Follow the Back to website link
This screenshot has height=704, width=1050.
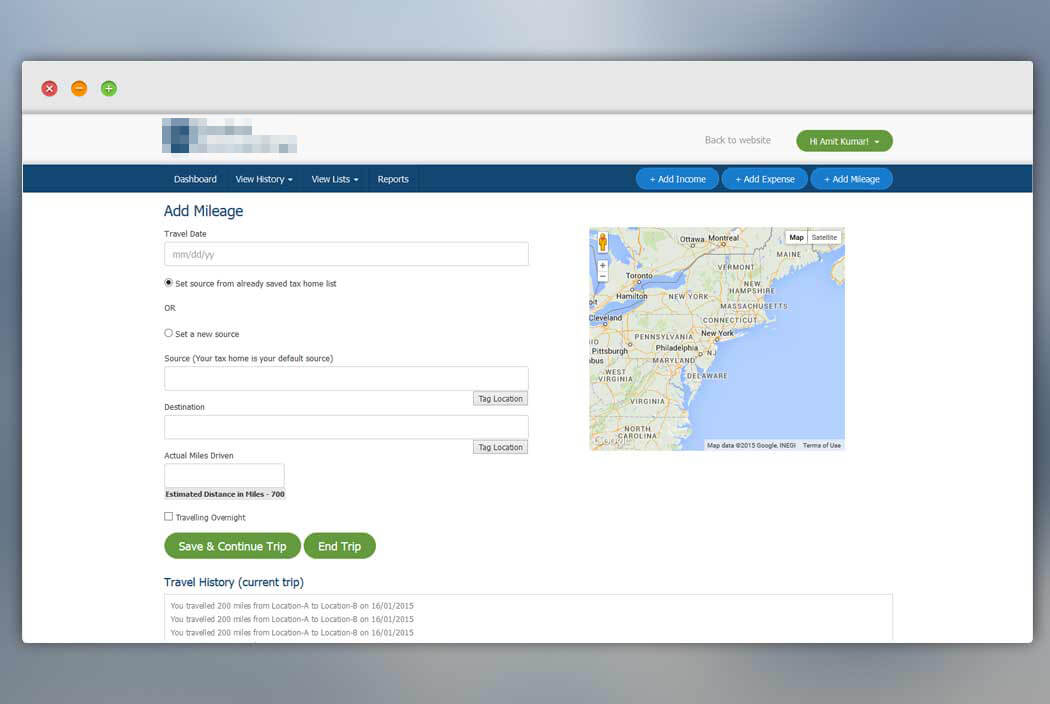[737, 140]
